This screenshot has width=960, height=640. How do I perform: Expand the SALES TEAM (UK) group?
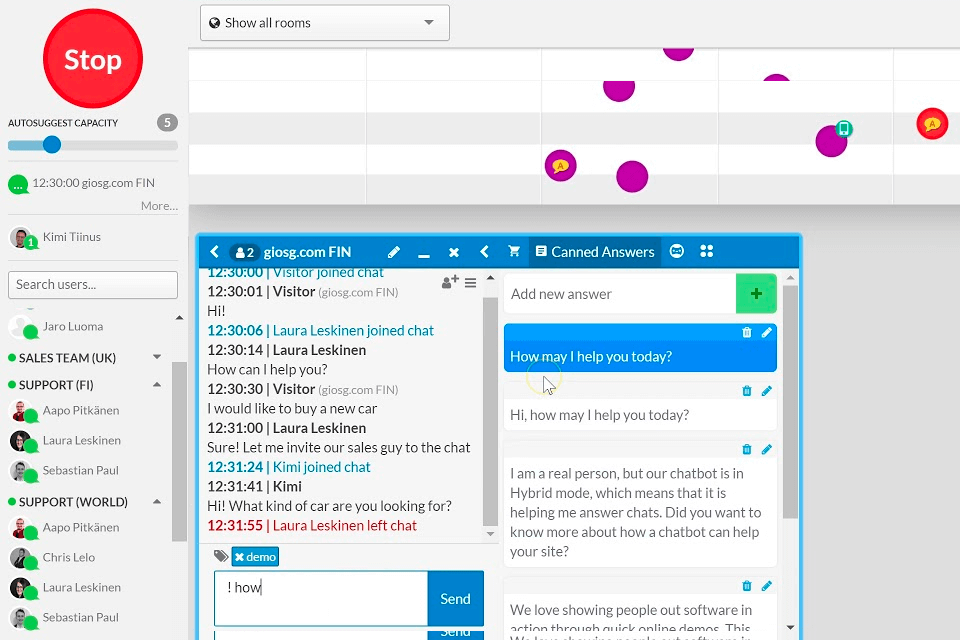tap(156, 357)
